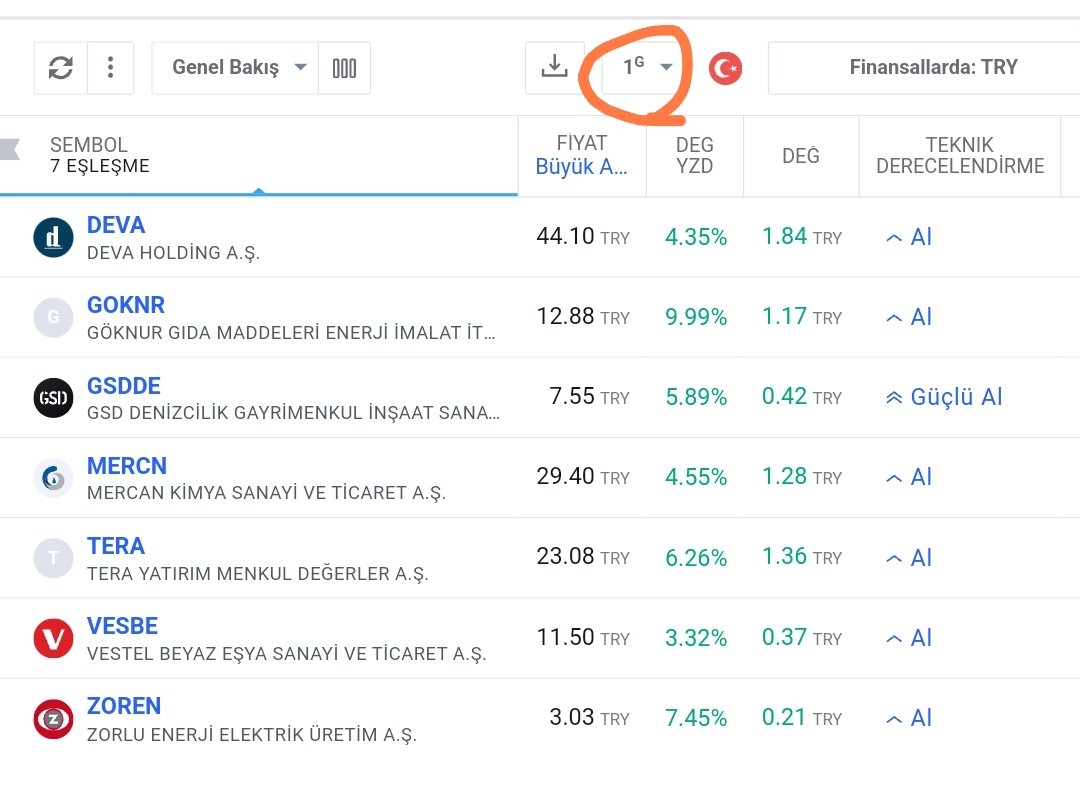The width and height of the screenshot is (1080, 791).
Task: Click the ZOREN company logo
Action: [x=53, y=718]
